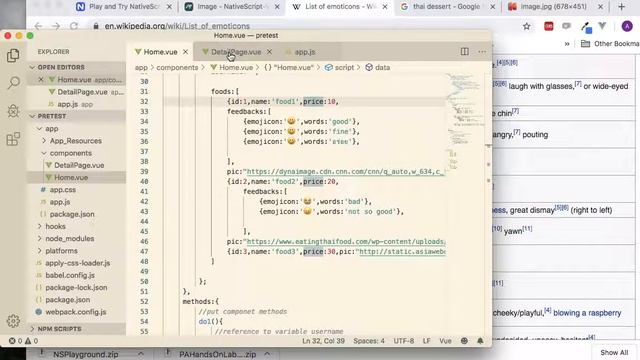Open the editor More Actions ellipsis menu
The width and height of the screenshot is (640, 360).
click(482, 51)
